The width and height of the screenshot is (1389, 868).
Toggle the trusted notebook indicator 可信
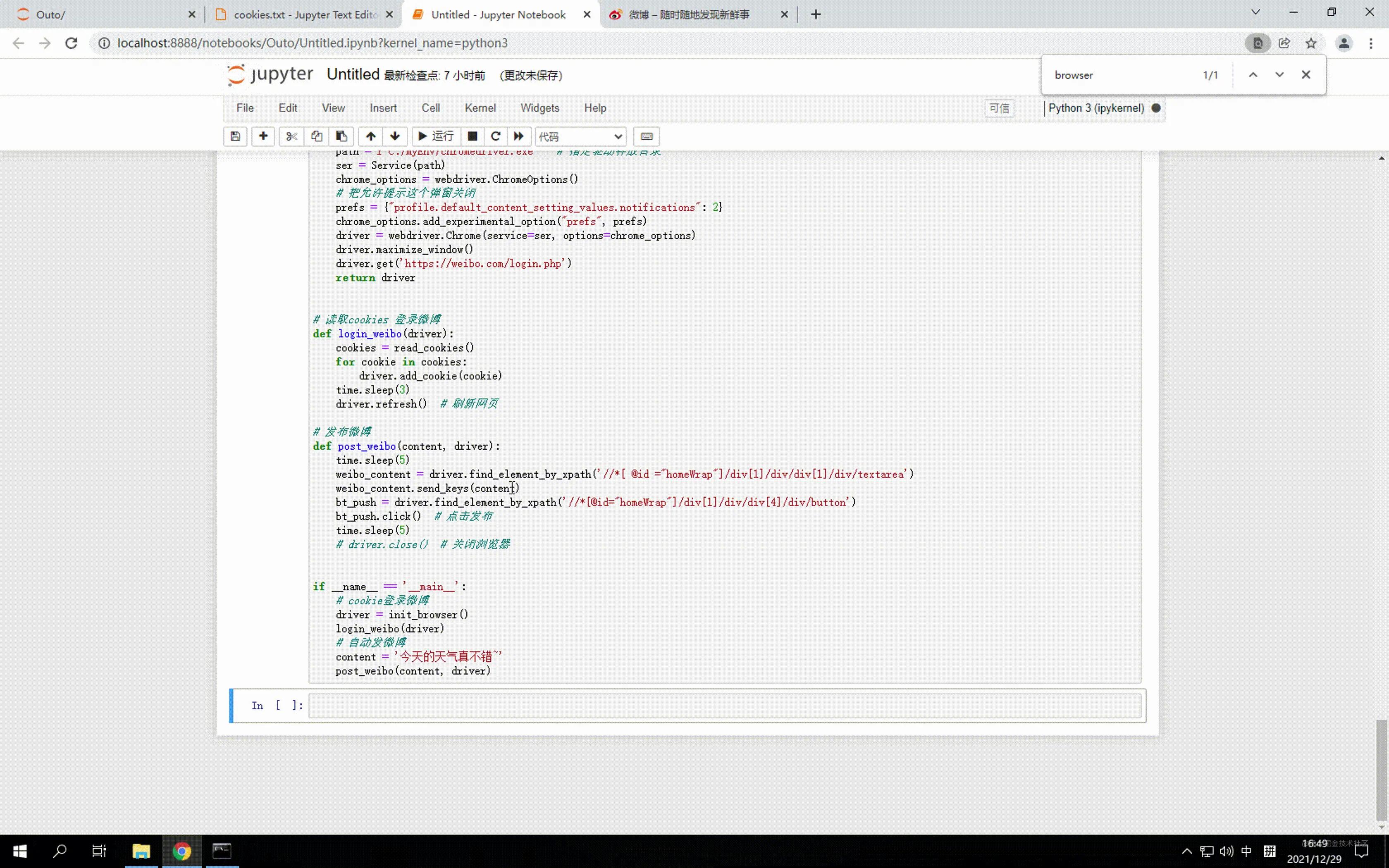coord(999,108)
